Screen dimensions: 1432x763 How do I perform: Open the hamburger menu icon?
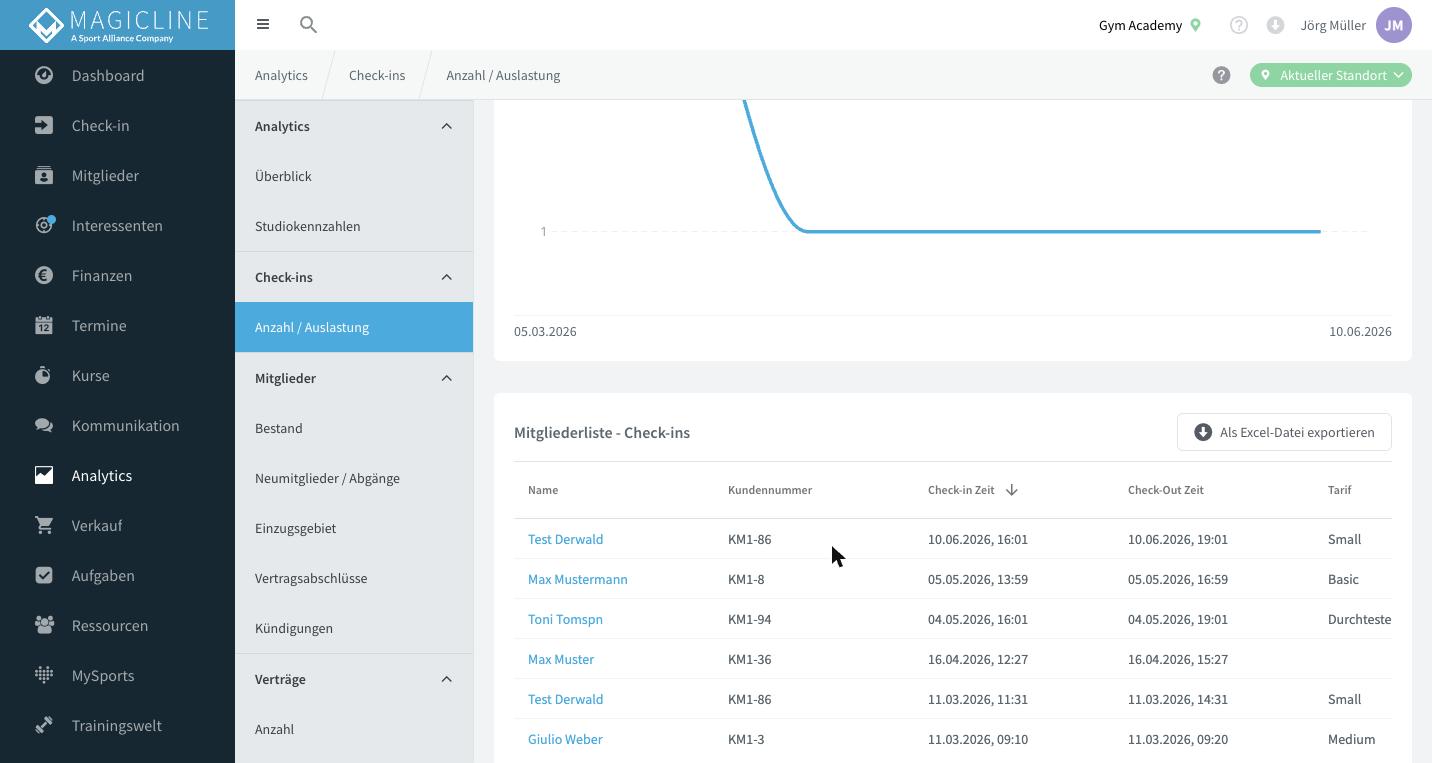(x=263, y=25)
